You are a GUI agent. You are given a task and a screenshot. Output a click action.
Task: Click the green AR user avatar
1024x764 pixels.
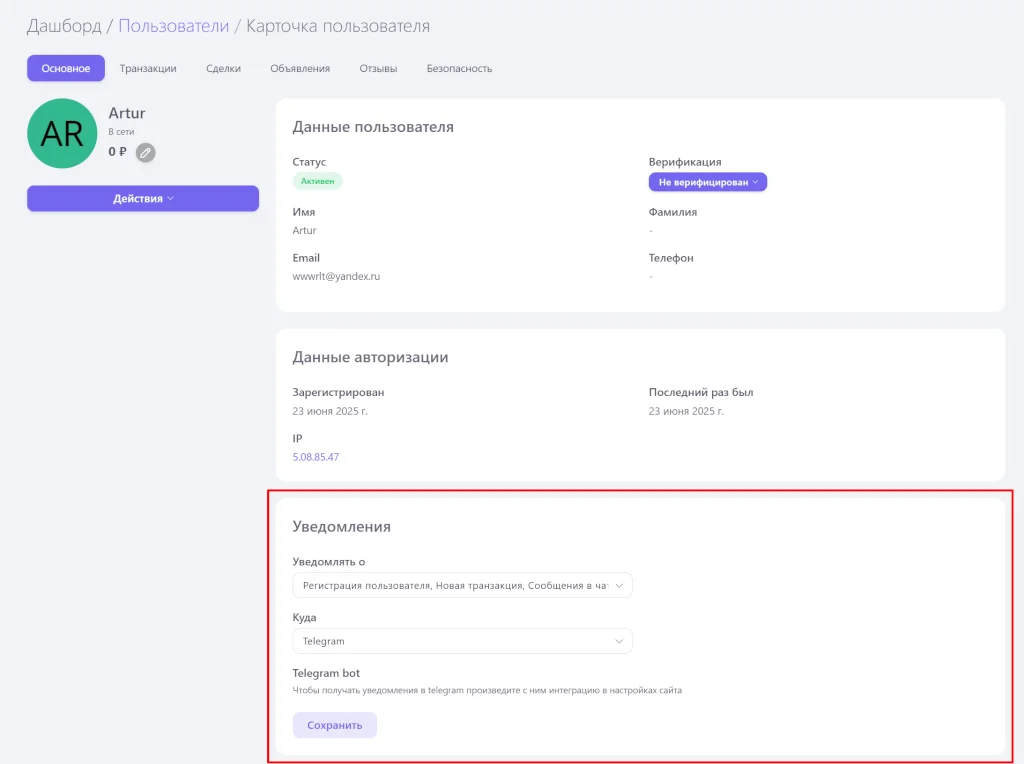[x=62, y=133]
